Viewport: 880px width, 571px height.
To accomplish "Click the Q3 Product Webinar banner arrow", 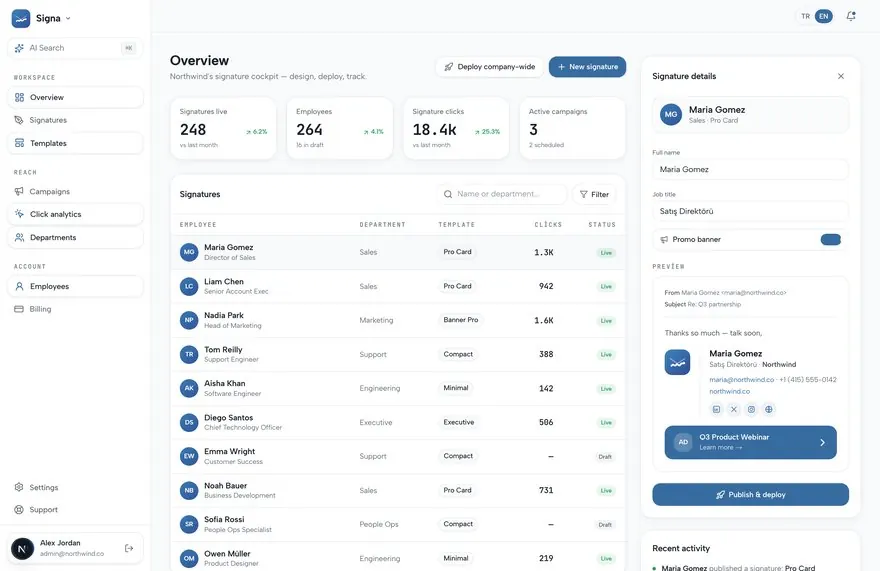I will [x=822, y=442].
